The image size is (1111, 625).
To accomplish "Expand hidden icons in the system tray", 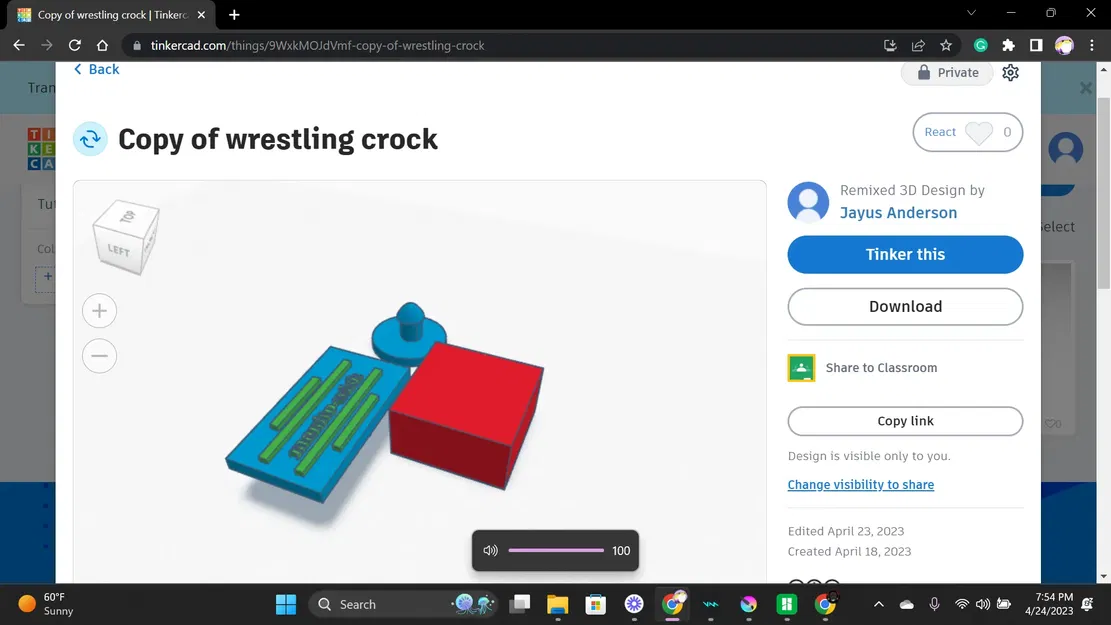I will [878, 604].
